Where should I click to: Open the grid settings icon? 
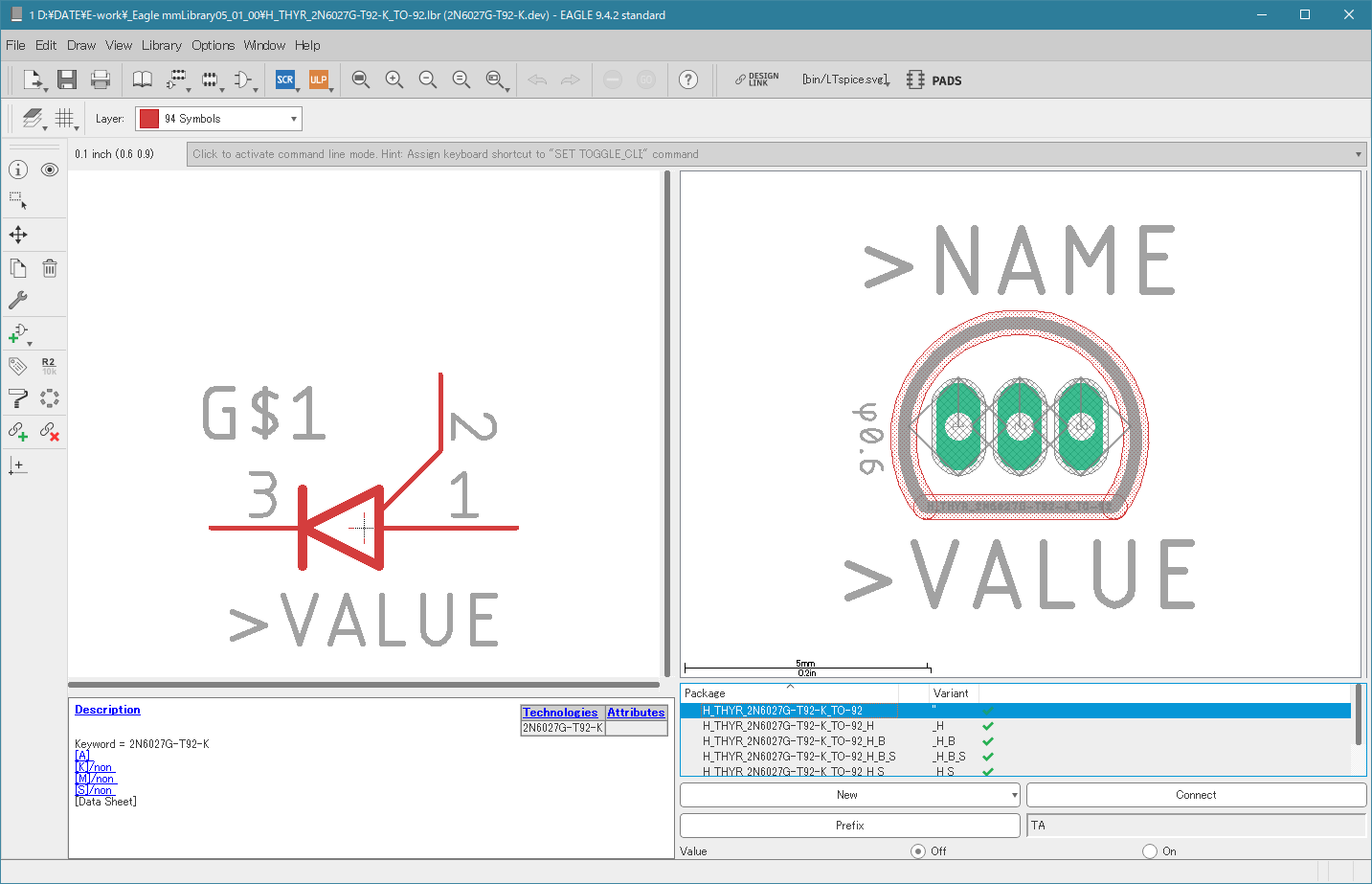pos(64,118)
